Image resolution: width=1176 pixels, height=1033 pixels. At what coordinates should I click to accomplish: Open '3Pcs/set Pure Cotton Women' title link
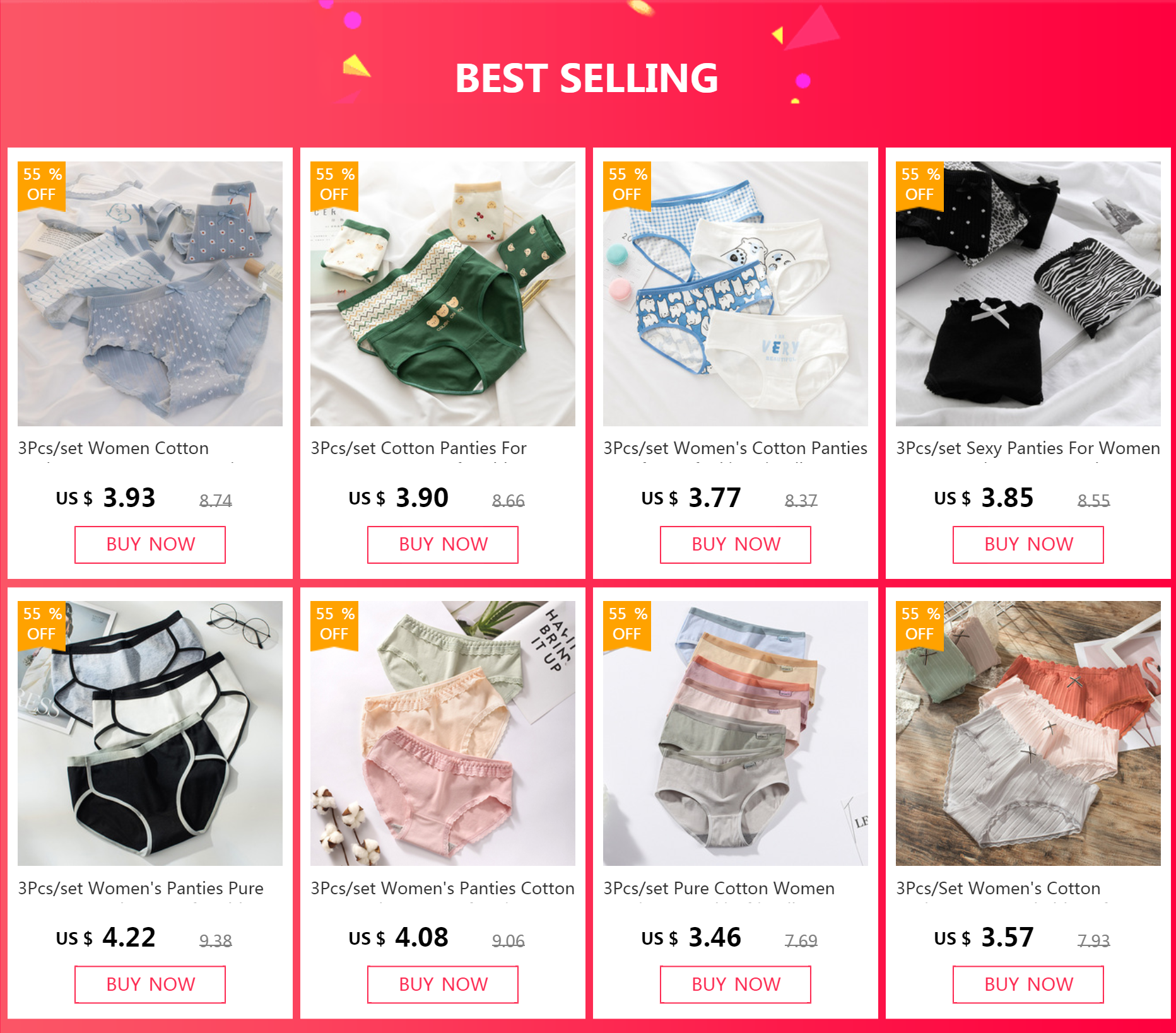click(x=719, y=889)
